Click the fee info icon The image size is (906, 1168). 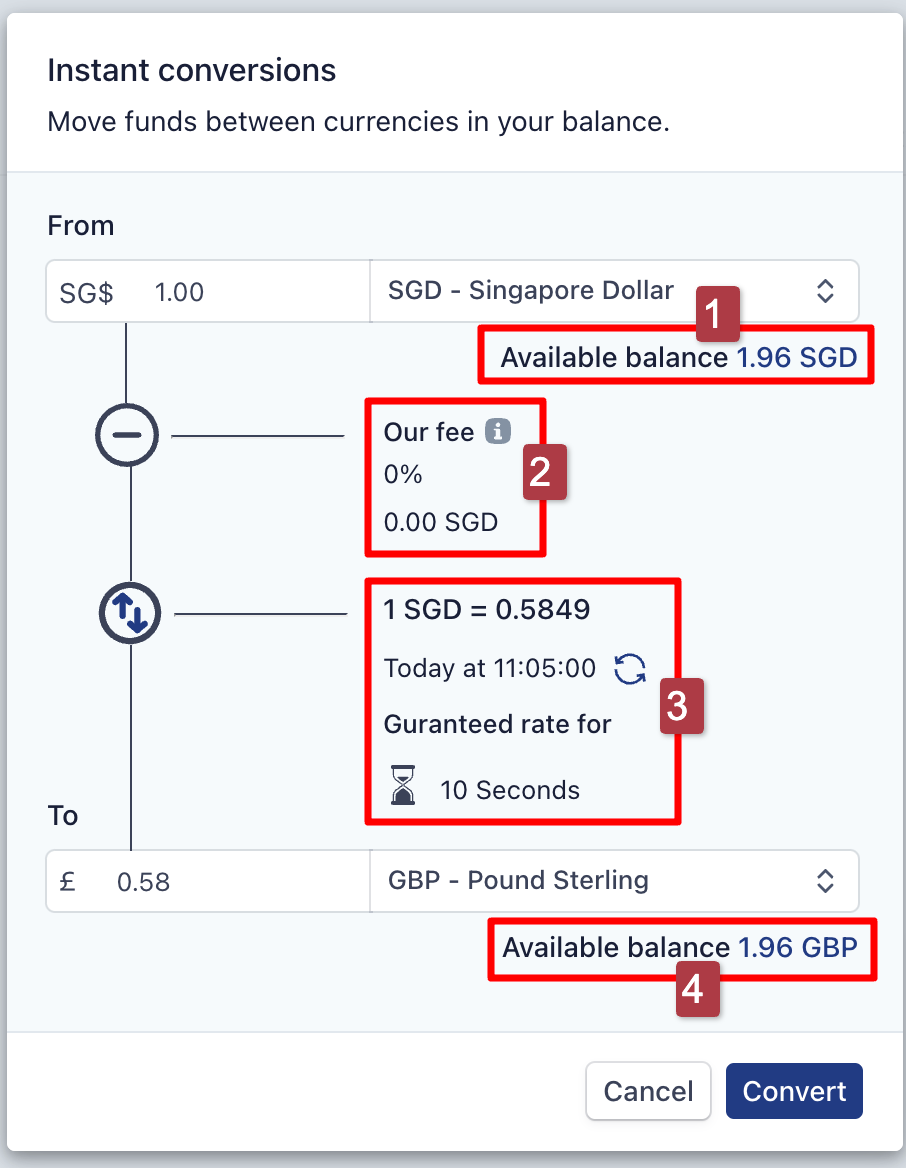pyautogui.click(x=498, y=431)
